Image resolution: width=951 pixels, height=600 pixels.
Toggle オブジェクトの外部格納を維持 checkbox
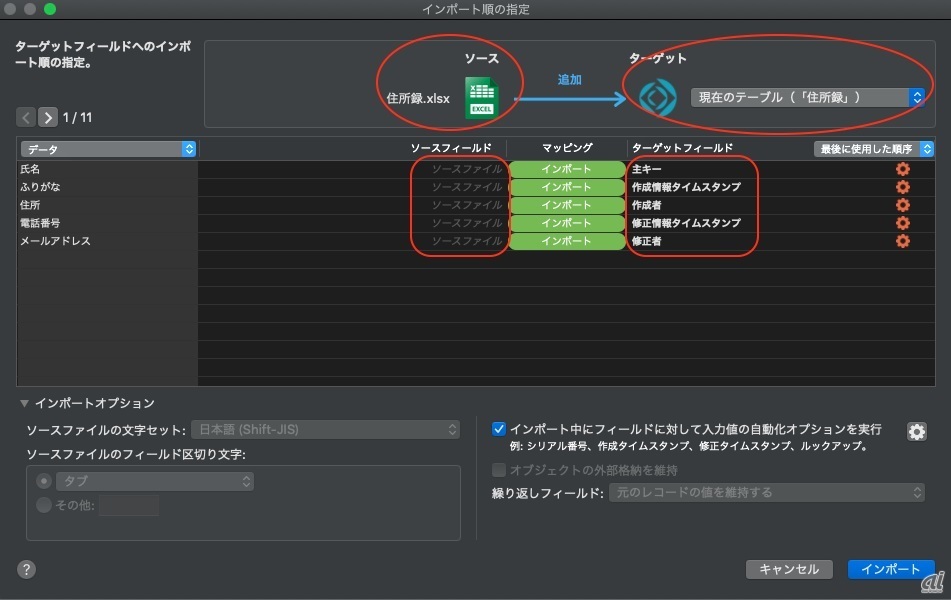(499, 470)
